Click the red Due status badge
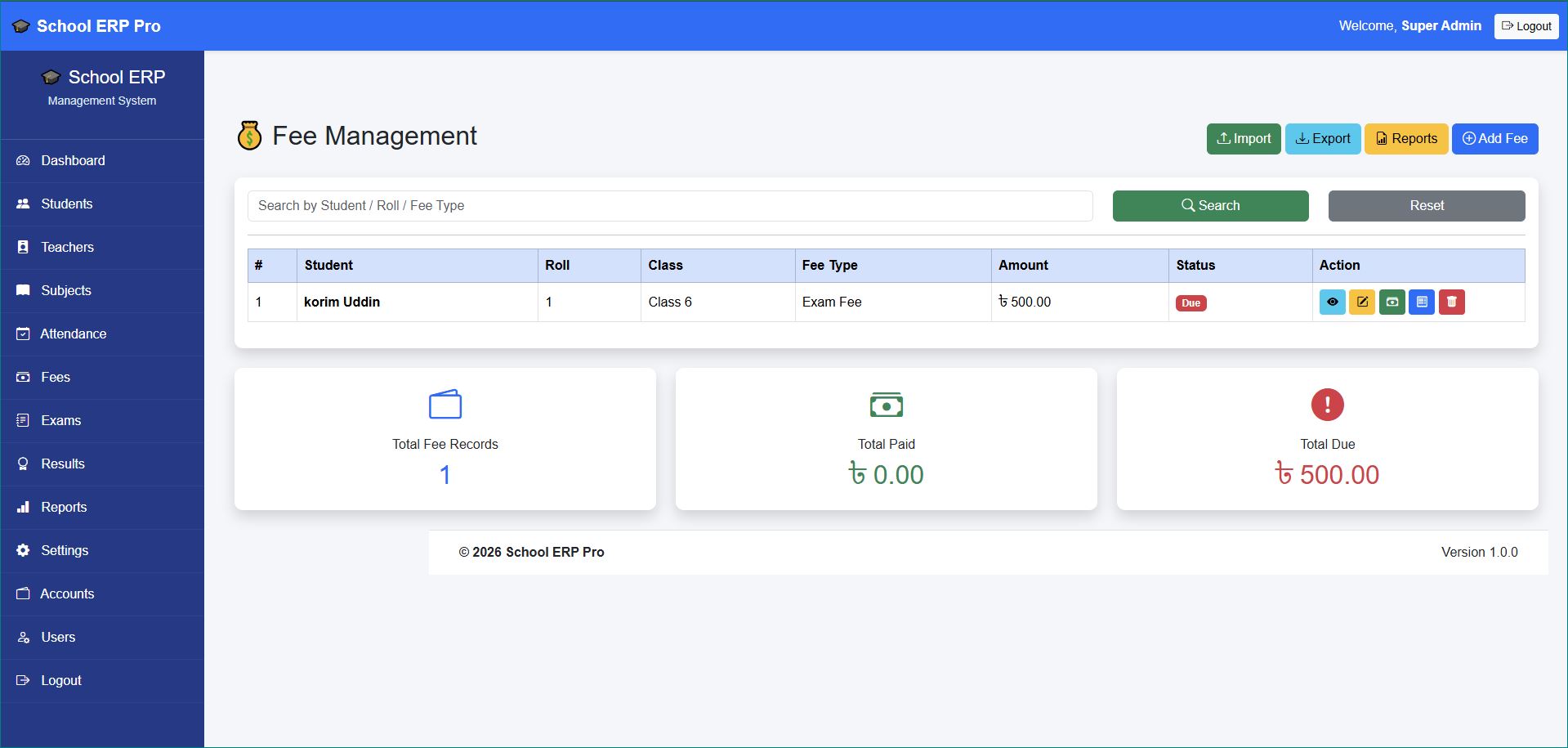 [x=1191, y=303]
